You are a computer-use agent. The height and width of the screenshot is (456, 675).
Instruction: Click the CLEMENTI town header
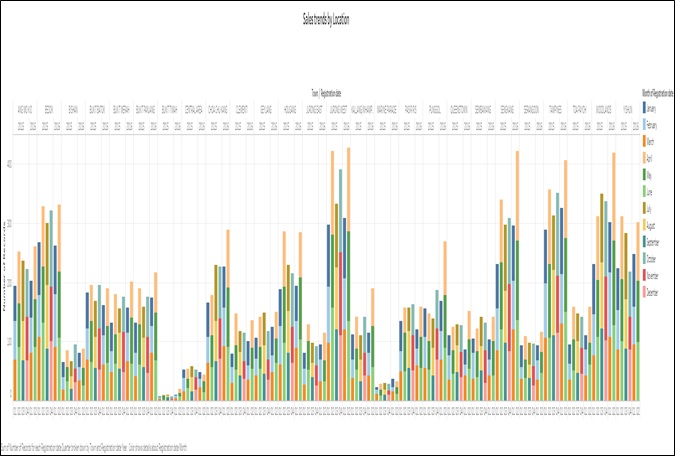point(242,110)
